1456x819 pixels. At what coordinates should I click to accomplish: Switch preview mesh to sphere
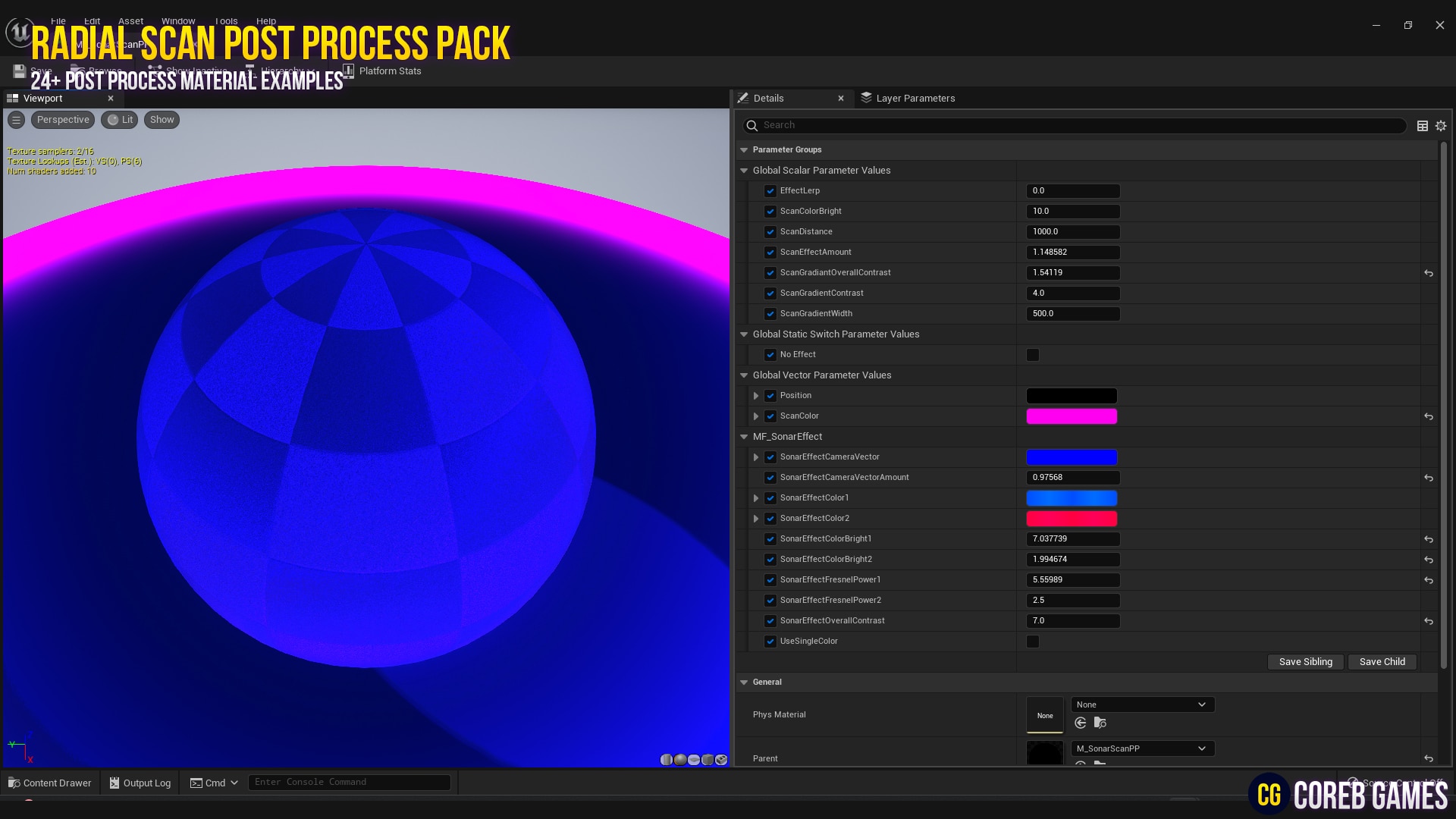point(680,760)
